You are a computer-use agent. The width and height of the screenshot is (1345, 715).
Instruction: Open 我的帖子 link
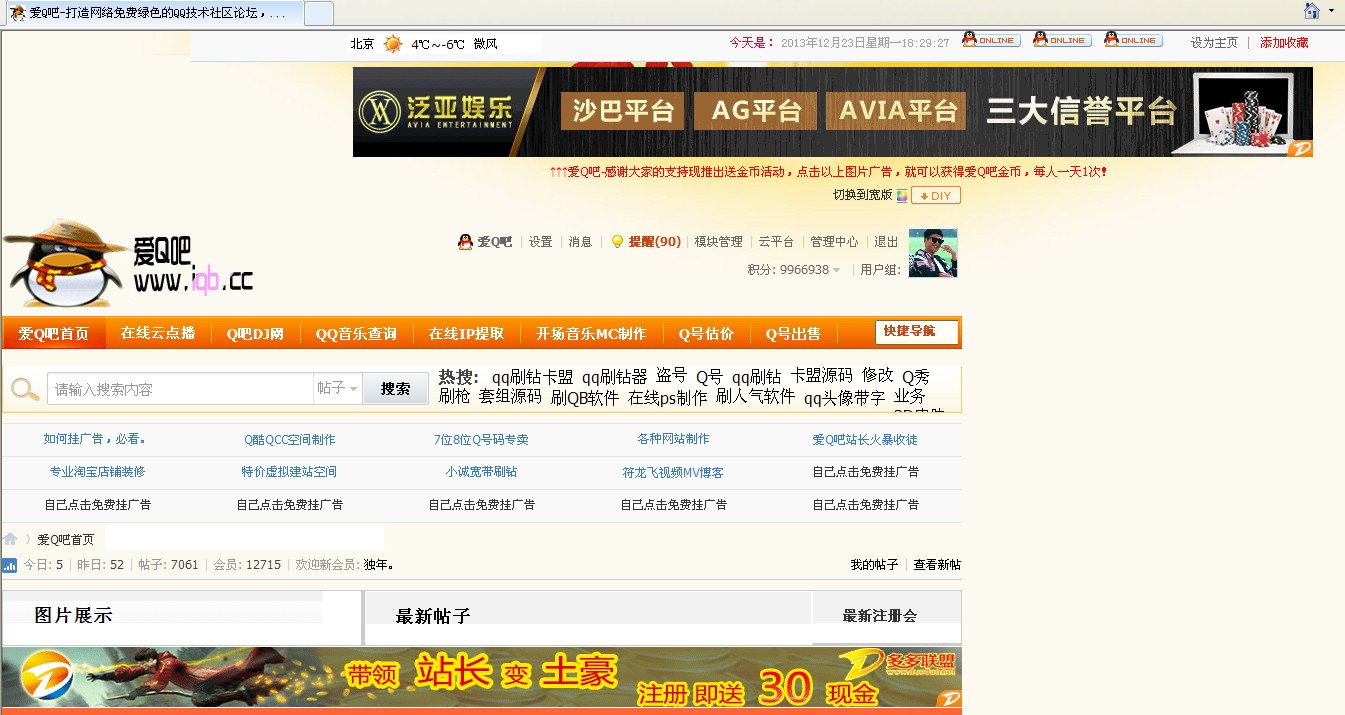click(874, 565)
